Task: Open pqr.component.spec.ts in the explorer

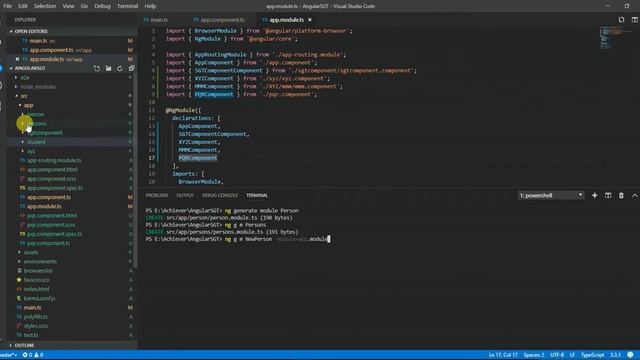Action: click(x=54, y=234)
